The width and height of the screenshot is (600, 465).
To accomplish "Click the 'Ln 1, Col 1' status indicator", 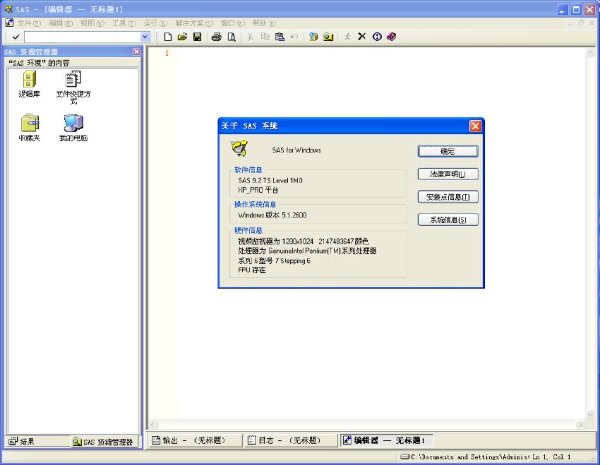I will tap(552, 457).
